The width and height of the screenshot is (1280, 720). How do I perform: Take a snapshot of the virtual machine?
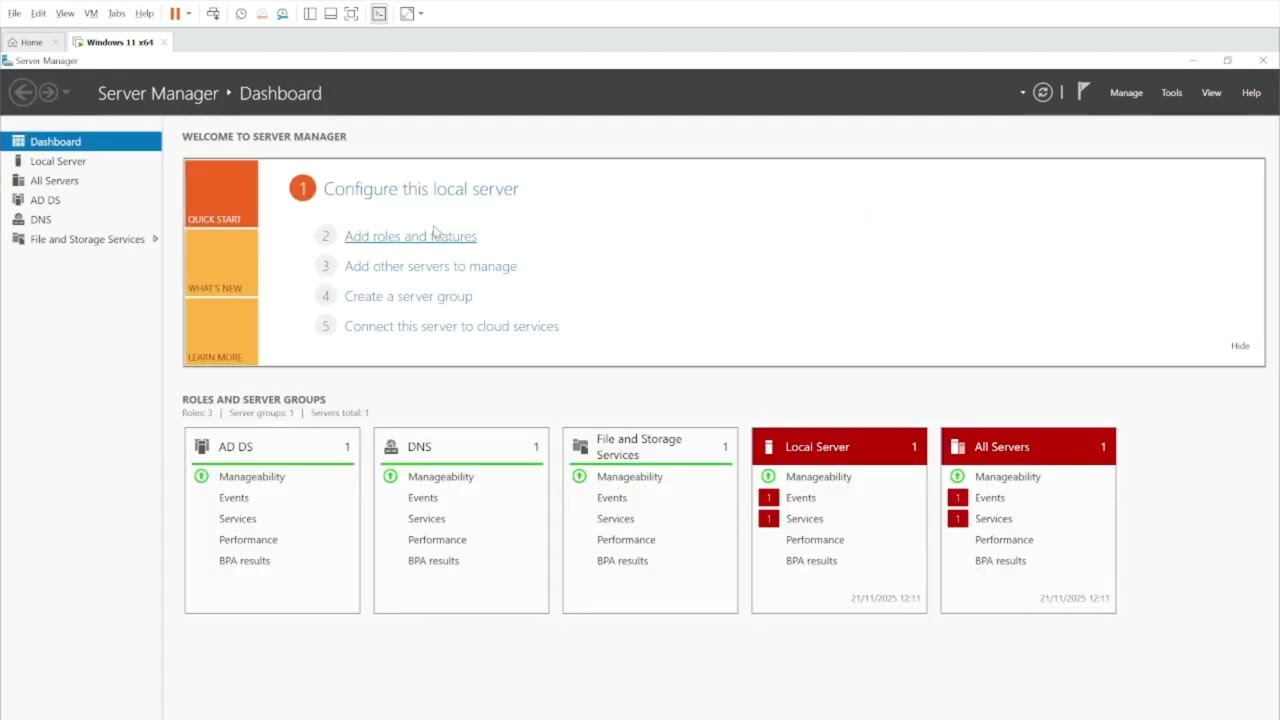tap(241, 14)
